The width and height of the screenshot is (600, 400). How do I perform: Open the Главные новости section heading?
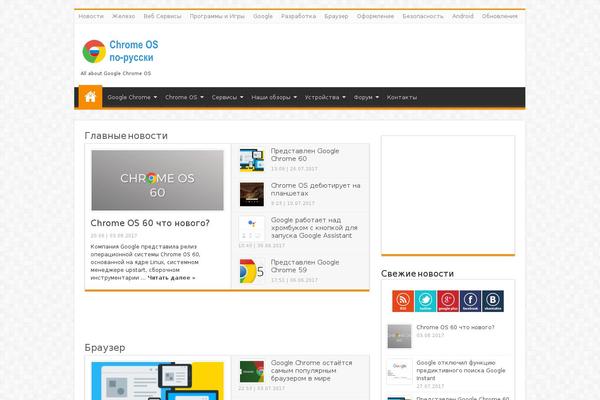click(126, 136)
